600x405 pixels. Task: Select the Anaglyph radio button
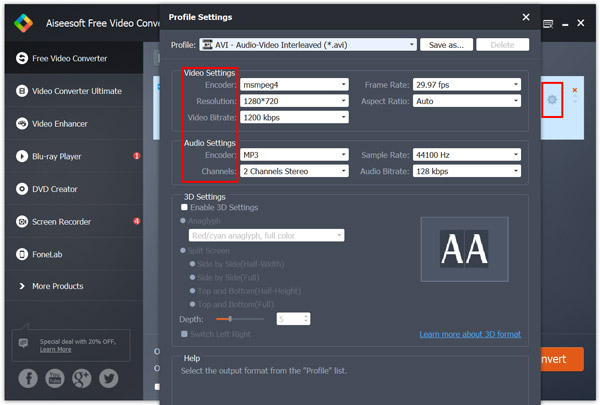(x=183, y=221)
